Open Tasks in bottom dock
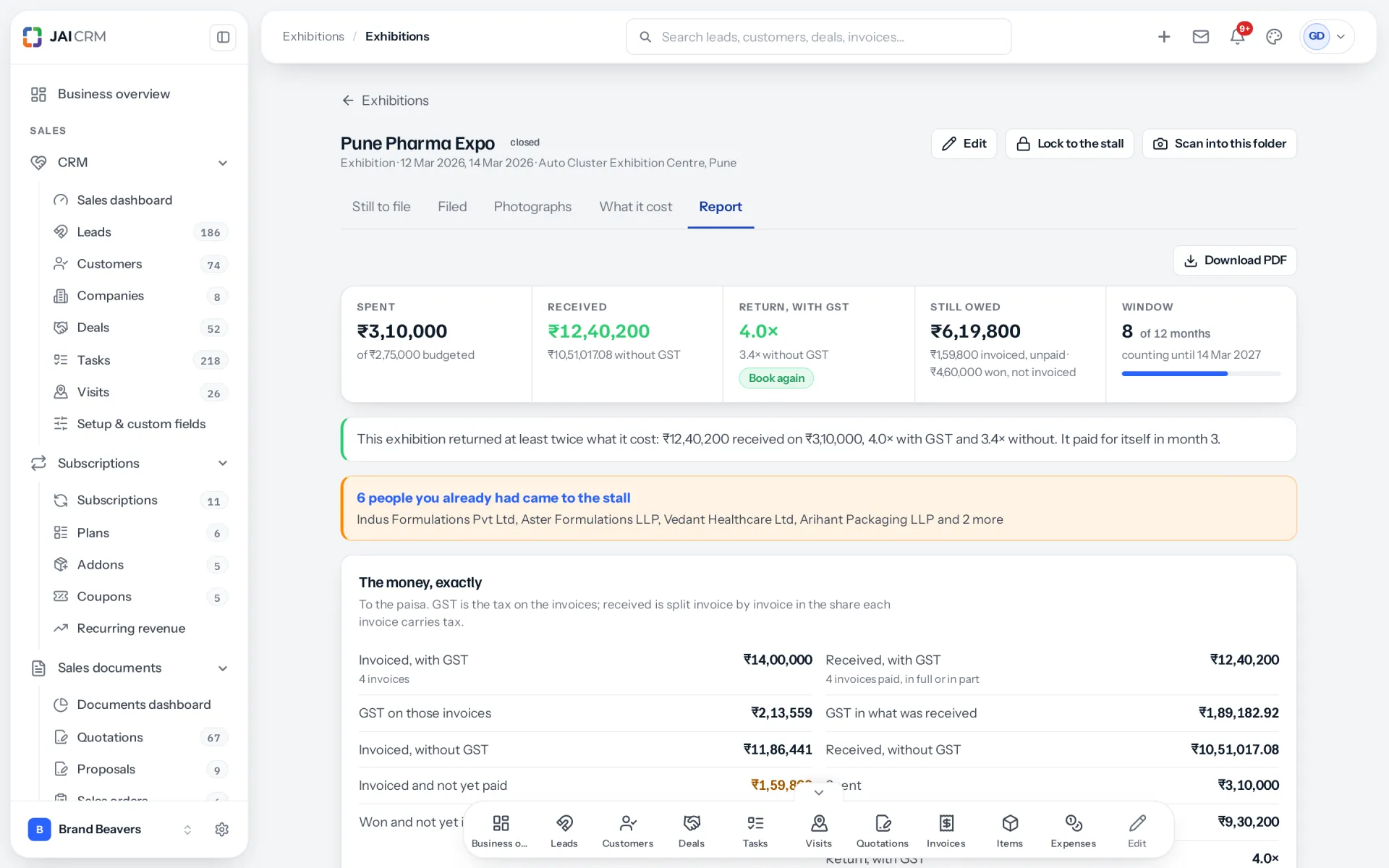Screen dimensions: 1389x868 755,830
